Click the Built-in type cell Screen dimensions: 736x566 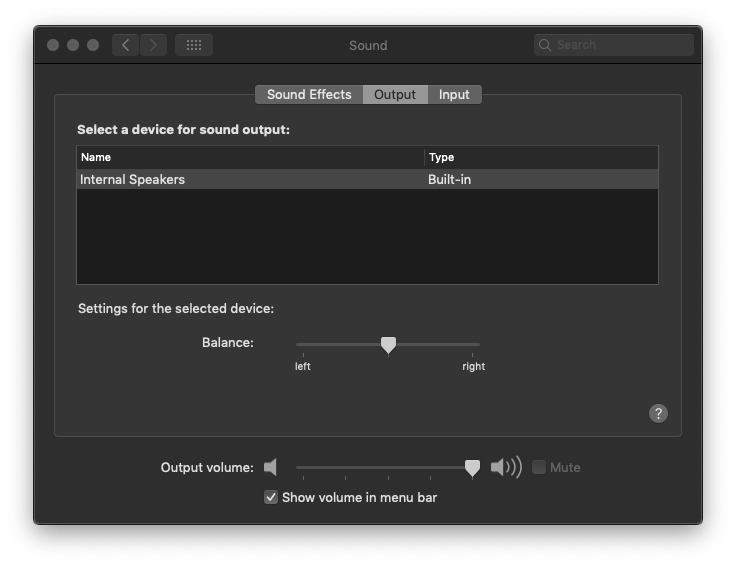(x=449, y=179)
